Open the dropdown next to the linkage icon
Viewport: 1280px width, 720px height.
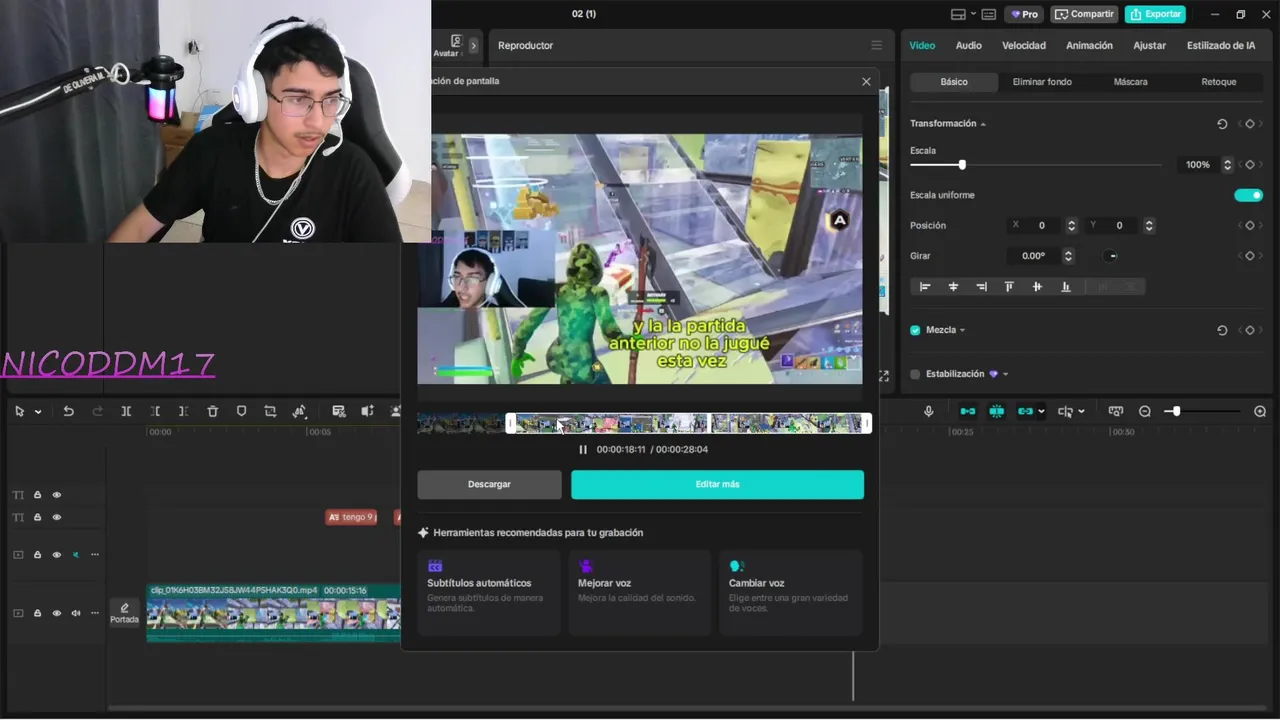1041,411
